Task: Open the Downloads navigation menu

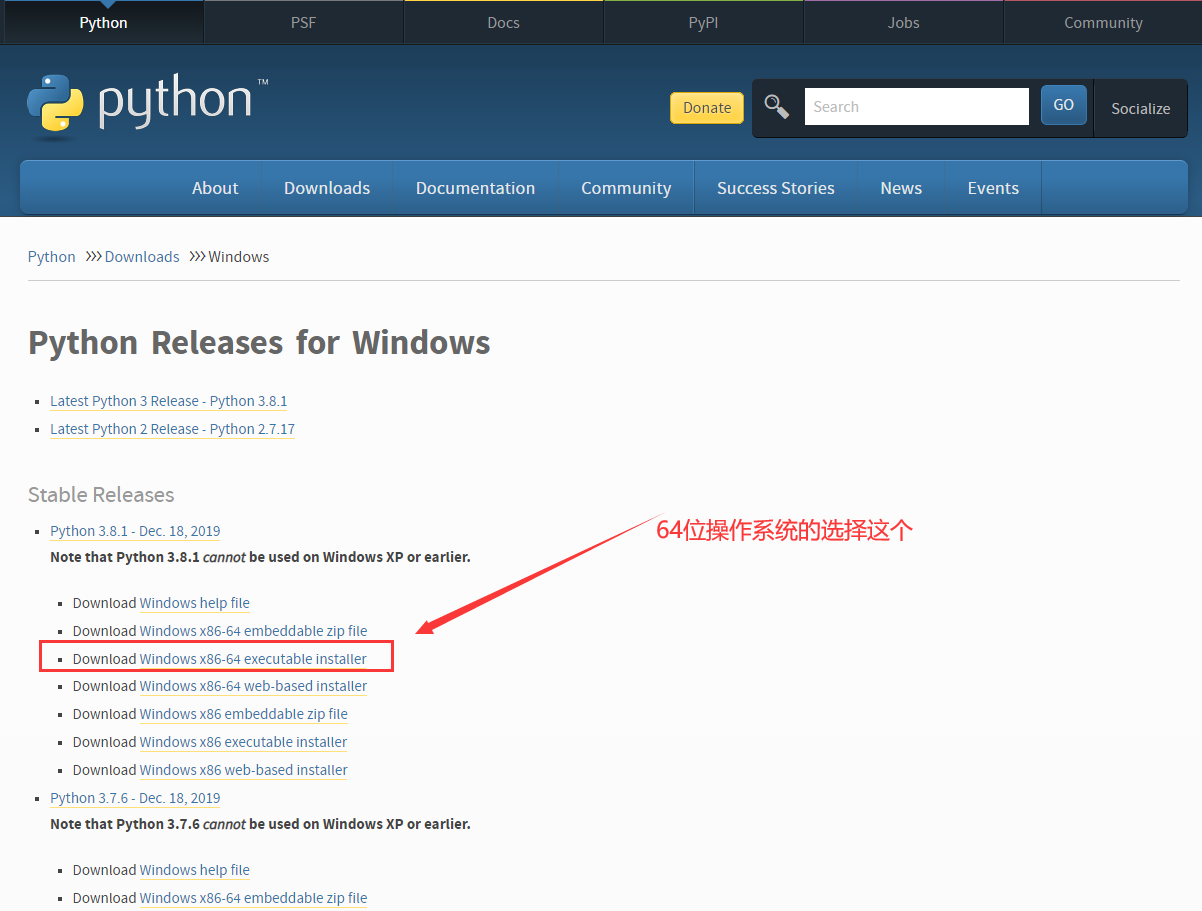Action: tap(327, 188)
